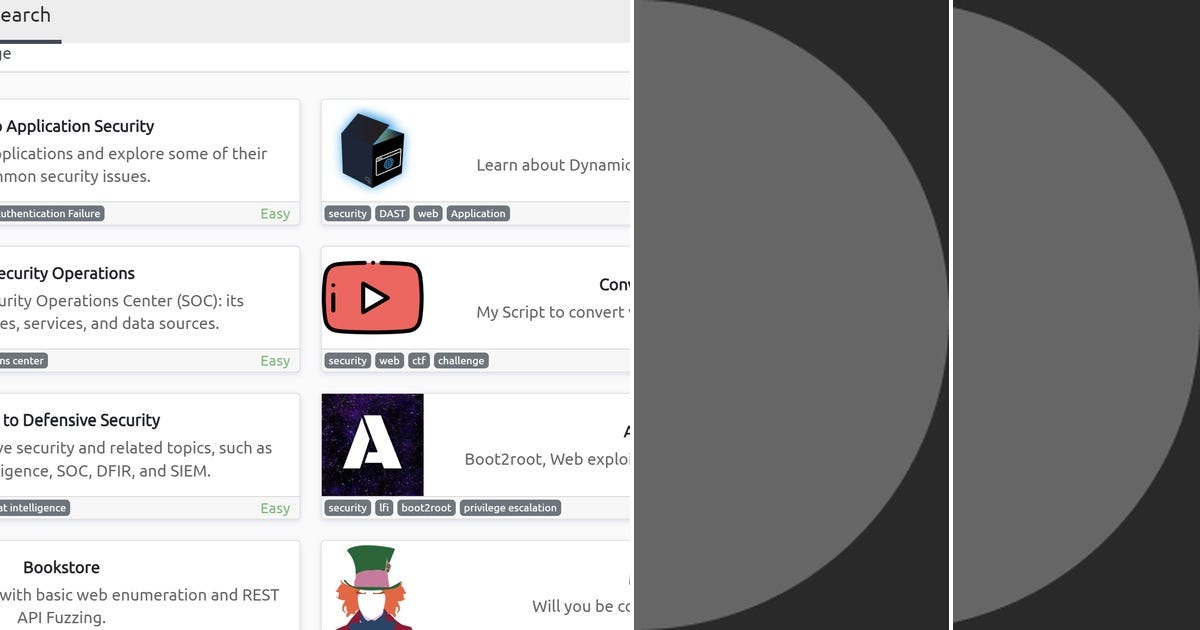Open the starry letter A room thumbnail
The image size is (1200, 630).
click(x=372, y=445)
